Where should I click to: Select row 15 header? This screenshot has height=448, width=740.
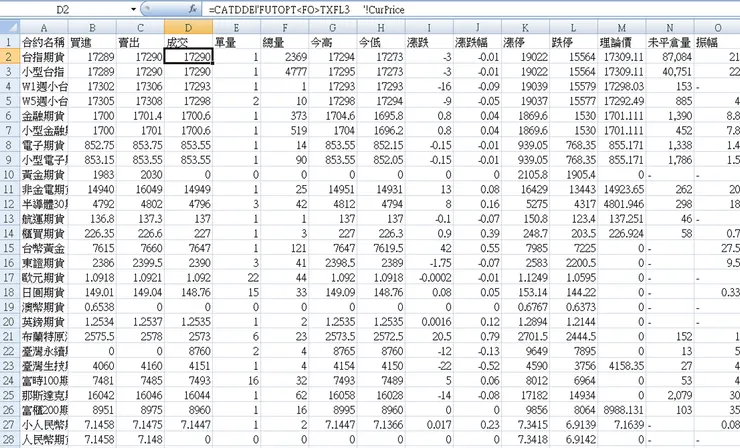9,248
